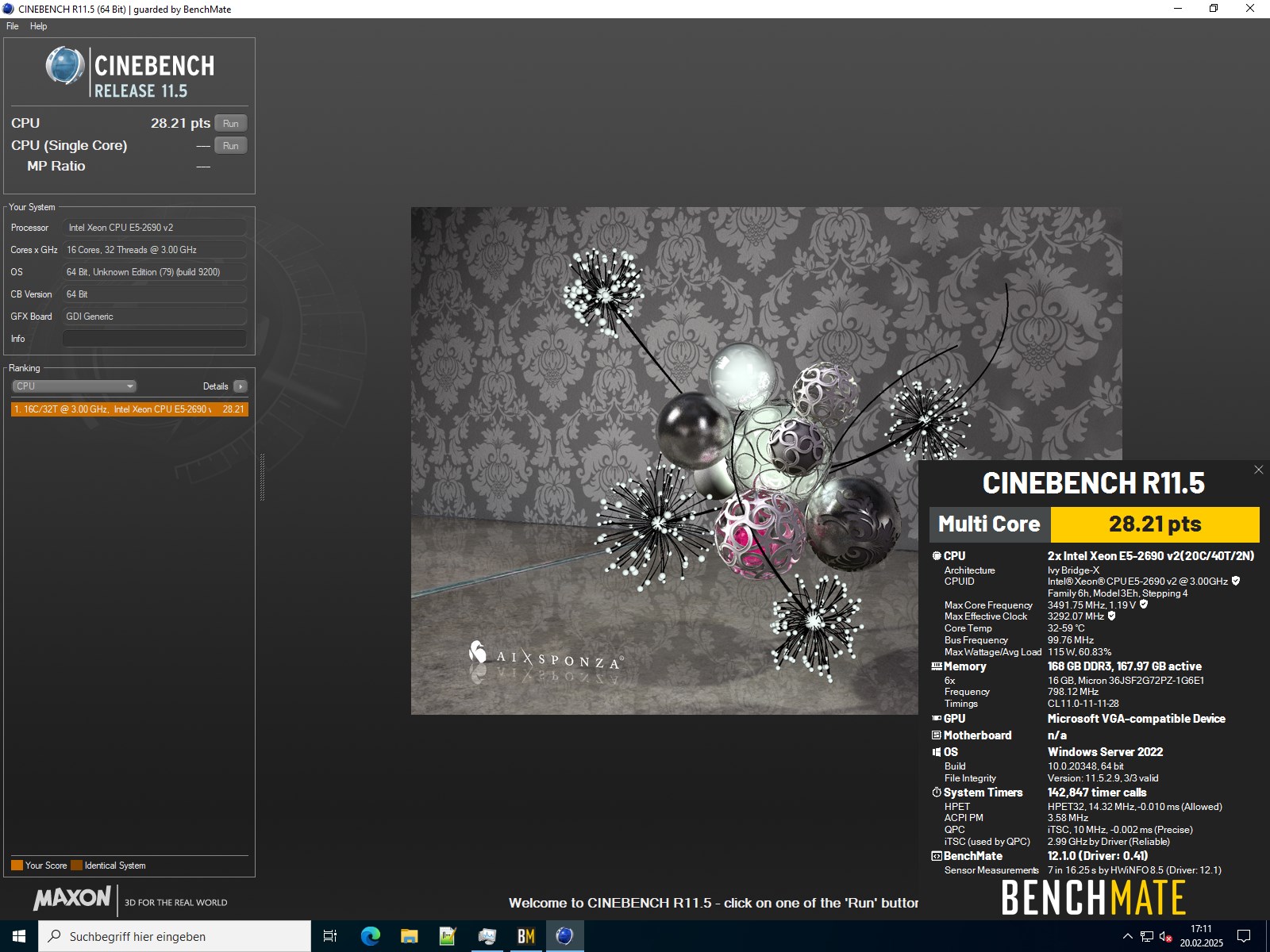Click the taskbar search box
The width and height of the screenshot is (1270, 952).
pyautogui.click(x=175, y=936)
